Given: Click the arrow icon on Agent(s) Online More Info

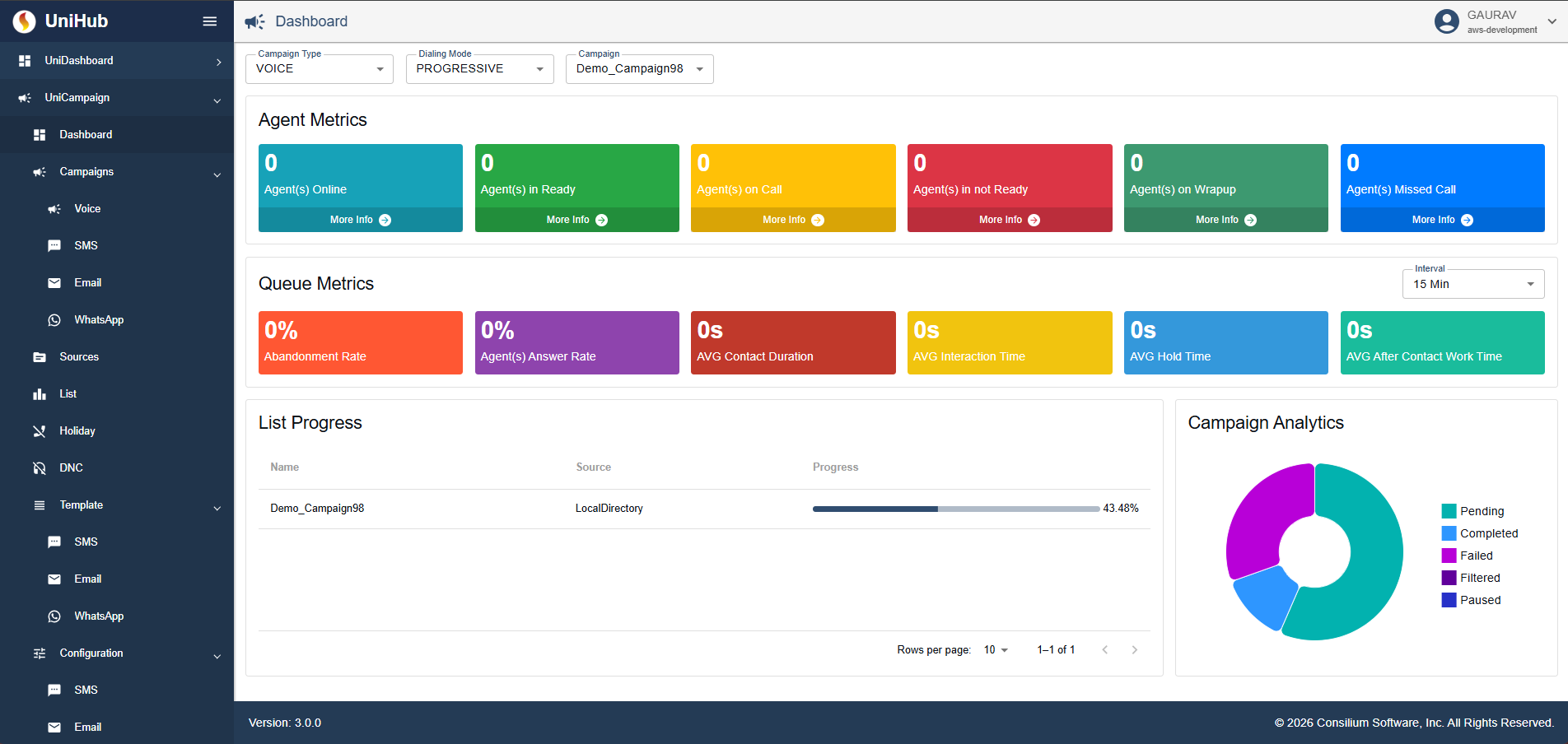Looking at the screenshot, I should pyautogui.click(x=385, y=221).
